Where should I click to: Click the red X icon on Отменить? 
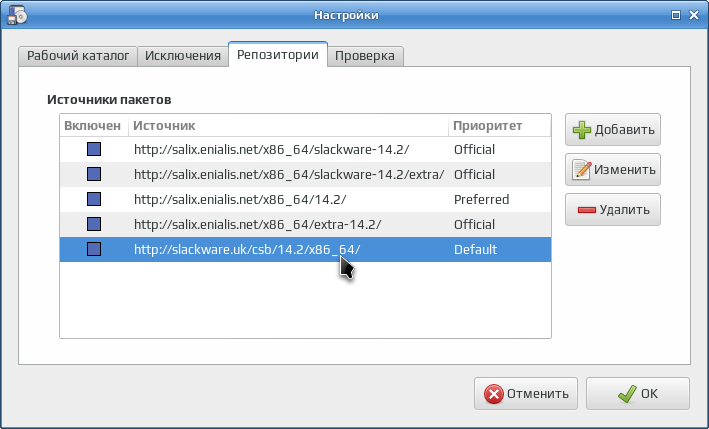pos(493,394)
